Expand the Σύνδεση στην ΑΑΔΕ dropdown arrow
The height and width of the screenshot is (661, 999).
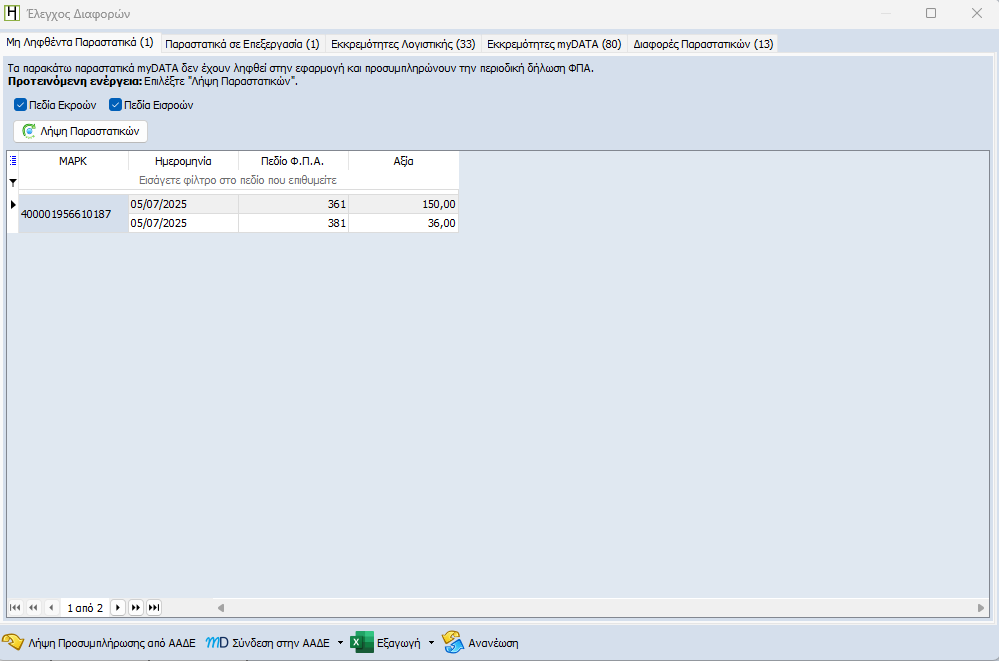point(340,642)
